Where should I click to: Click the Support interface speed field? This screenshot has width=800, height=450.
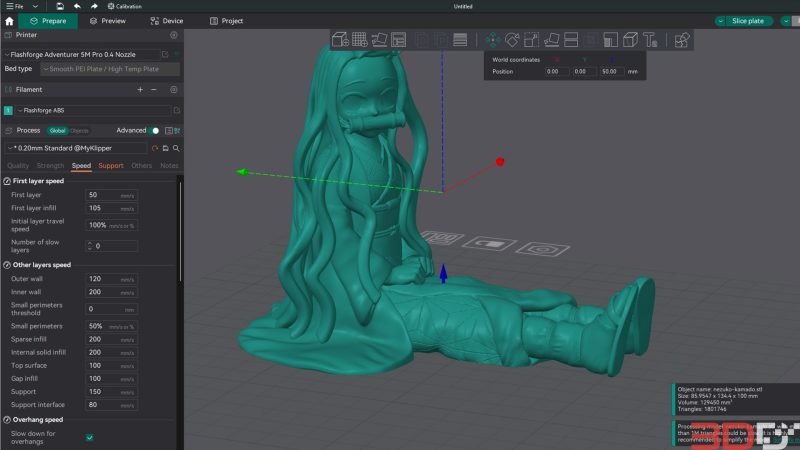(x=111, y=405)
